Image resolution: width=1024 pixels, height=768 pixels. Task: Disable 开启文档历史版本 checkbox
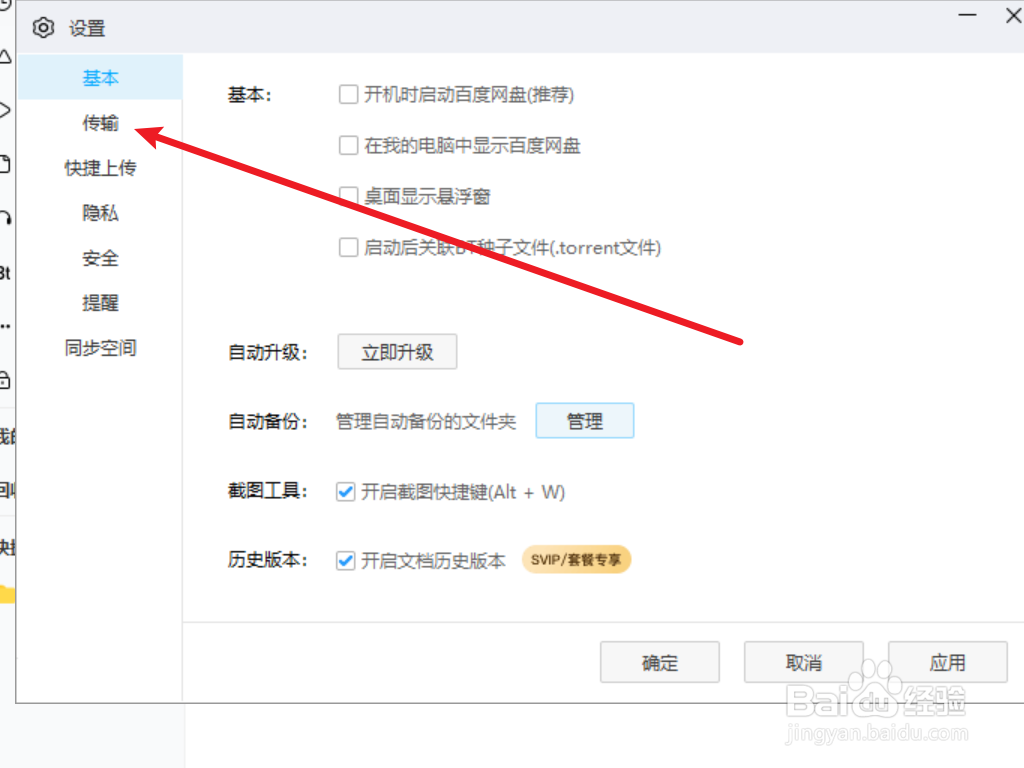click(345, 560)
